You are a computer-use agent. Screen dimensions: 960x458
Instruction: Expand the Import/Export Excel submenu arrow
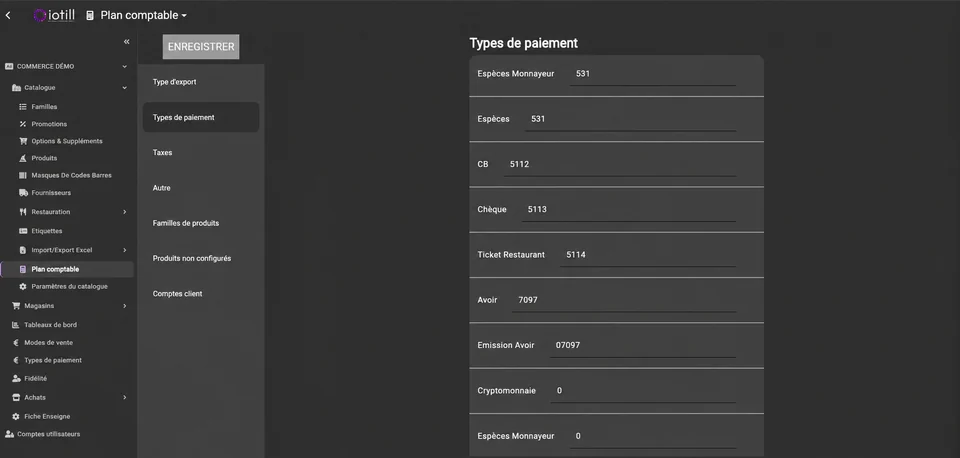pyautogui.click(x=124, y=250)
